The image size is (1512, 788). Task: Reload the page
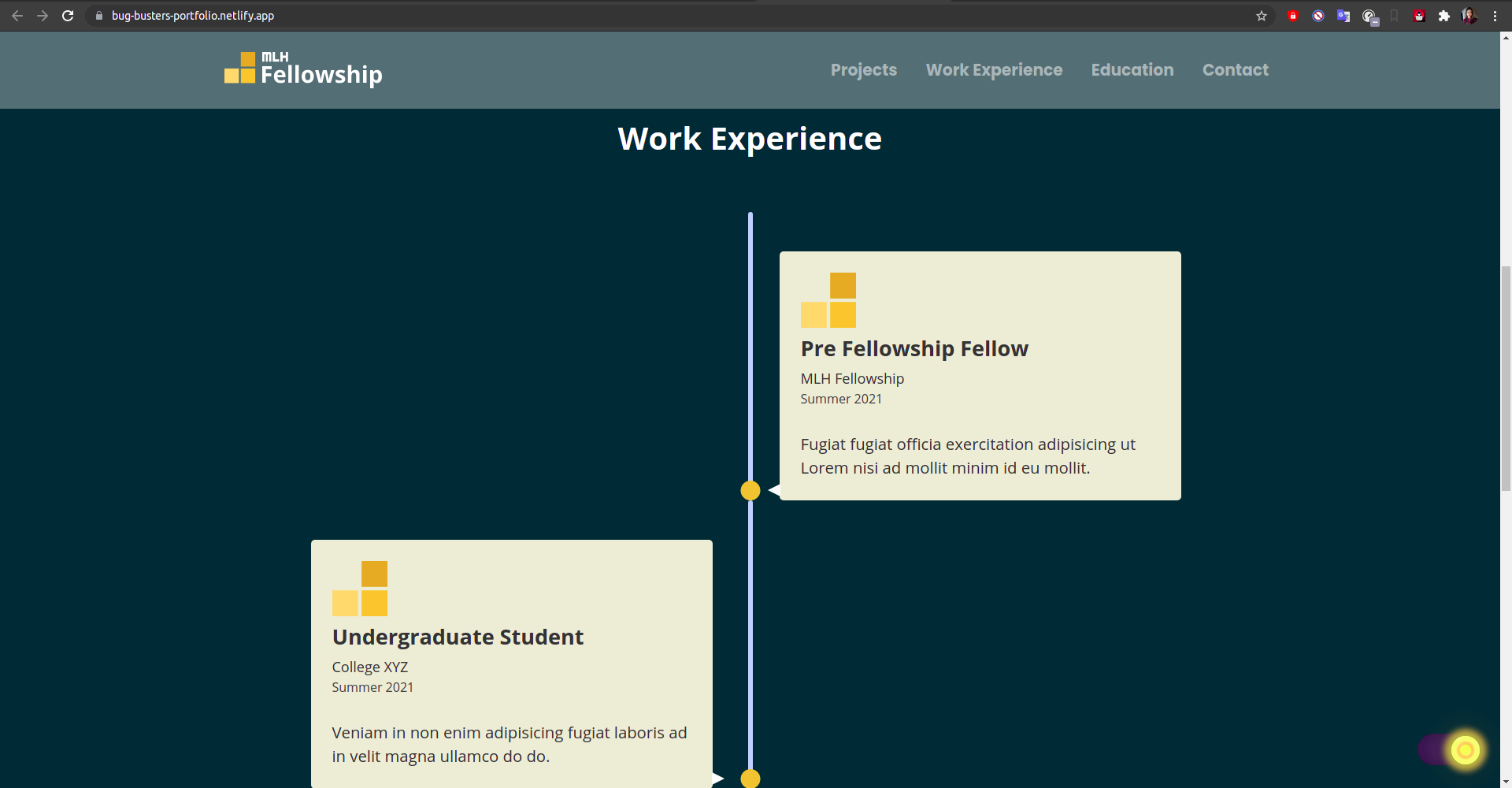pos(68,16)
